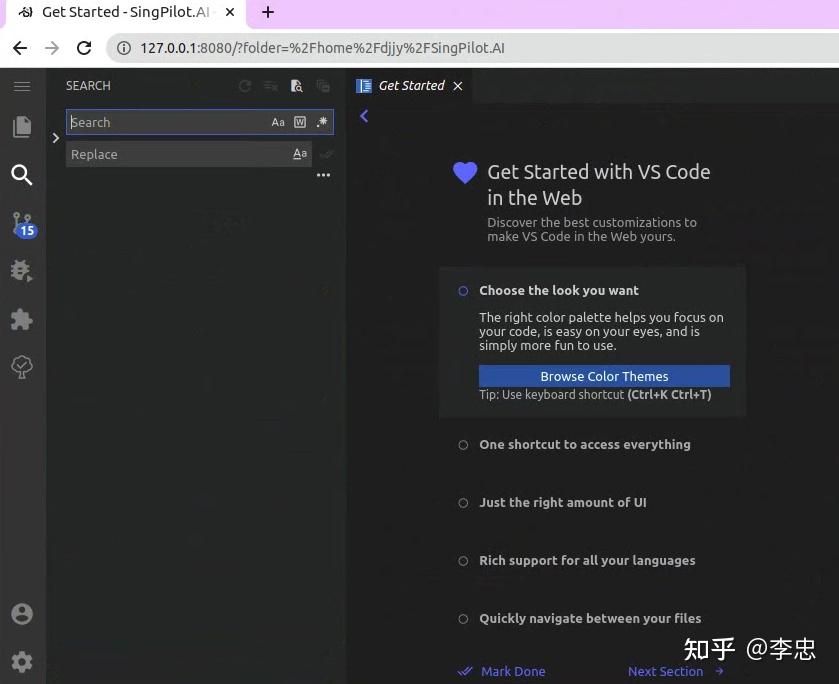Viewport: 839px width, 684px height.
Task: Refresh the search results
Action: click(244, 86)
